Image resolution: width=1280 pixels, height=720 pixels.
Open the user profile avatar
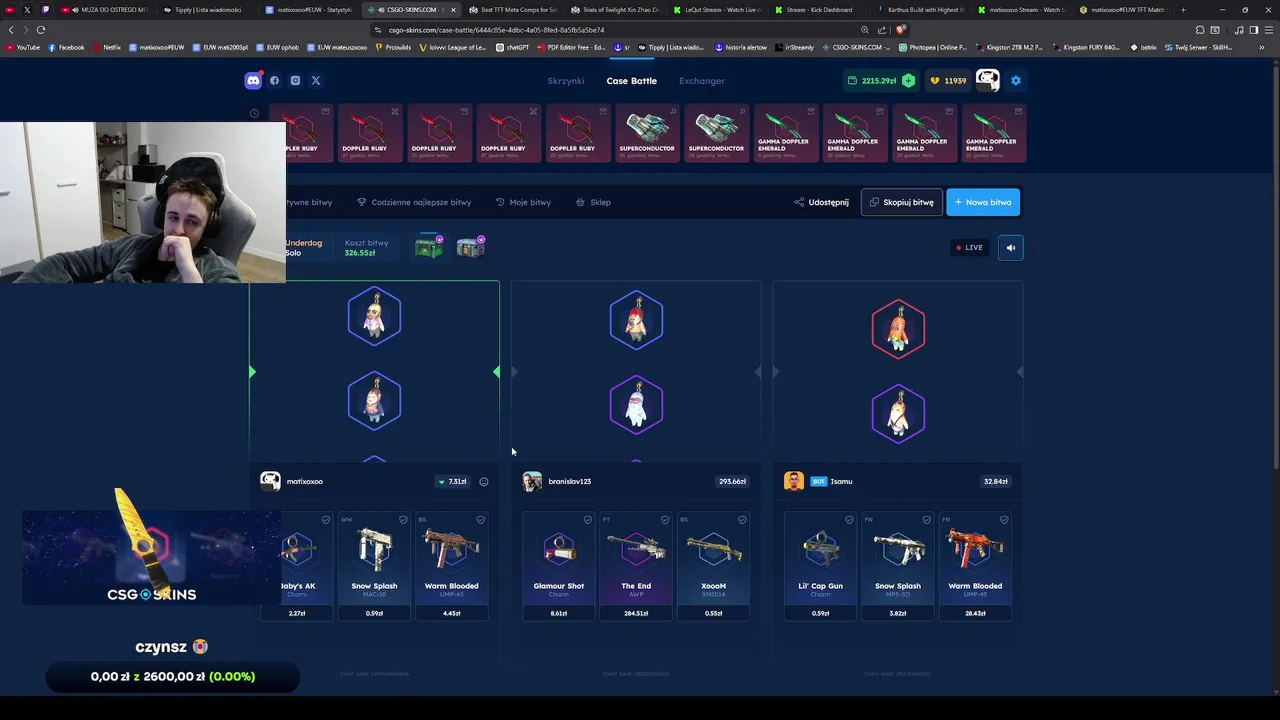tap(987, 80)
